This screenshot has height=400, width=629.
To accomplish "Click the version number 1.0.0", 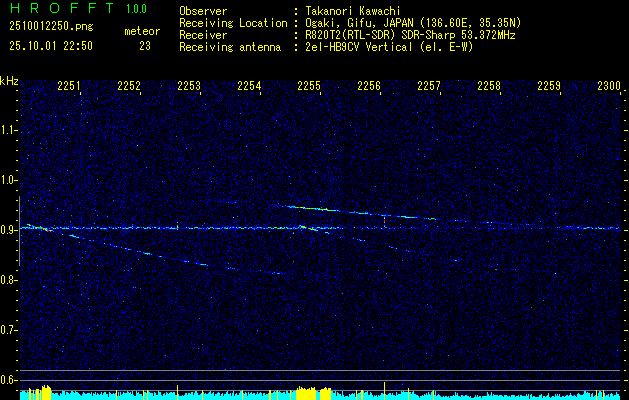I will click(x=136, y=8).
